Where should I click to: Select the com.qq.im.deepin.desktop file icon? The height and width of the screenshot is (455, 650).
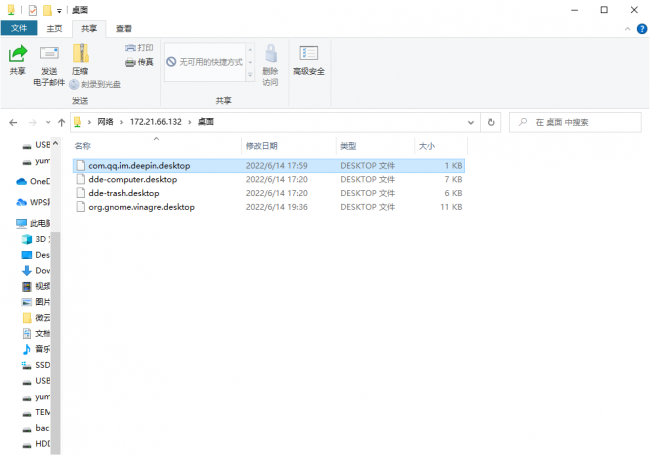[x=81, y=166]
